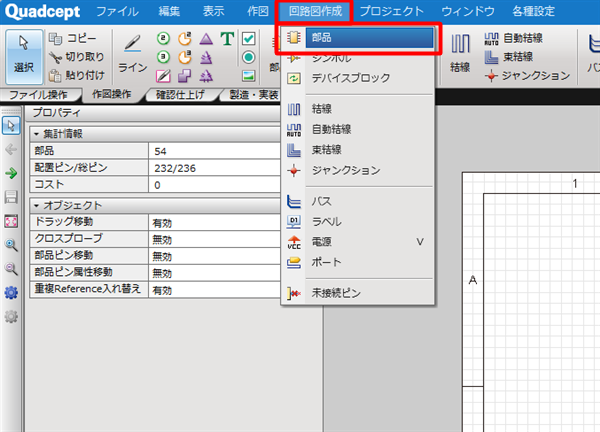Screen dimensions: 600x432
Task: Switch to 確認仕上げ ribbon tab
Action: 180,95
